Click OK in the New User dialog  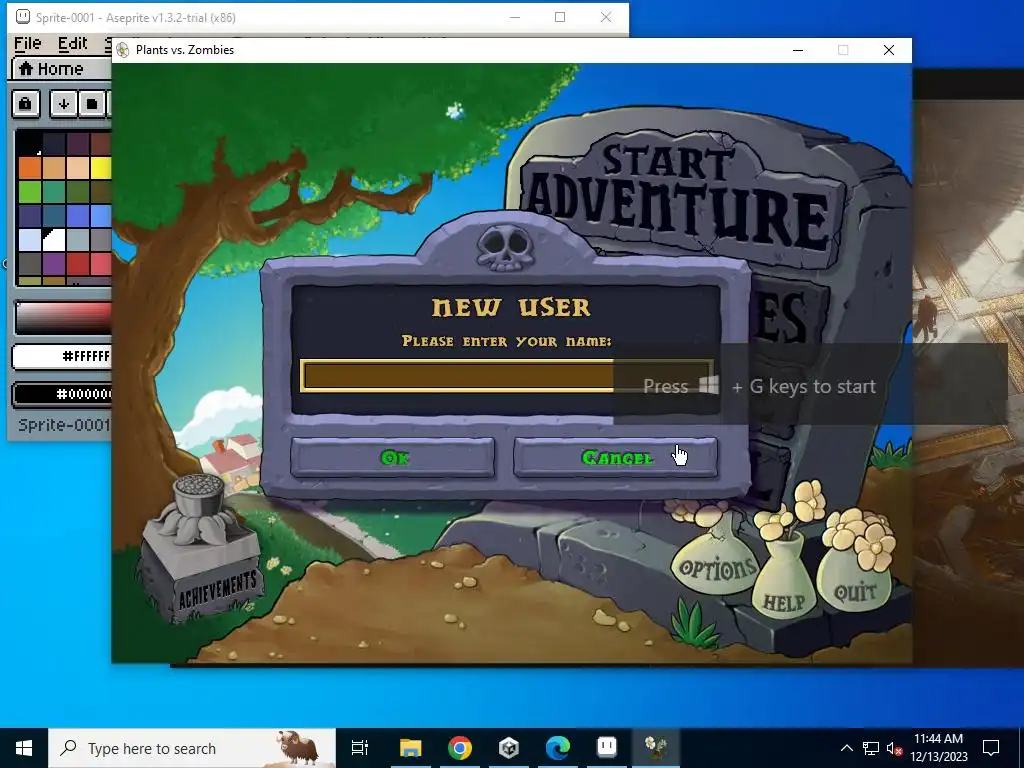pos(392,458)
